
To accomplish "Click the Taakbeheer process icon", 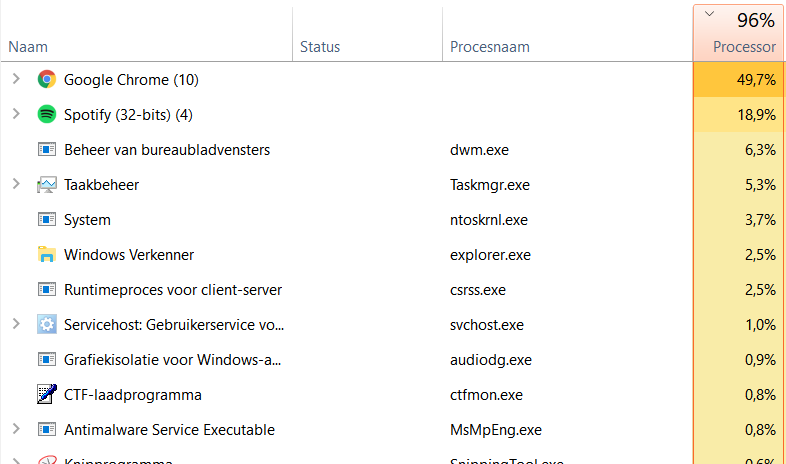I will (46, 185).
